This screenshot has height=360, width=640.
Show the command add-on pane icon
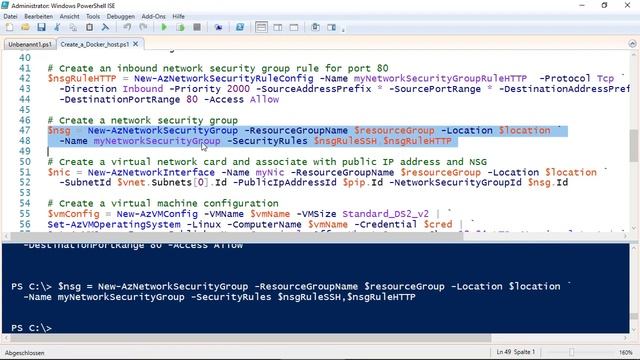click(x=331, y=27)
